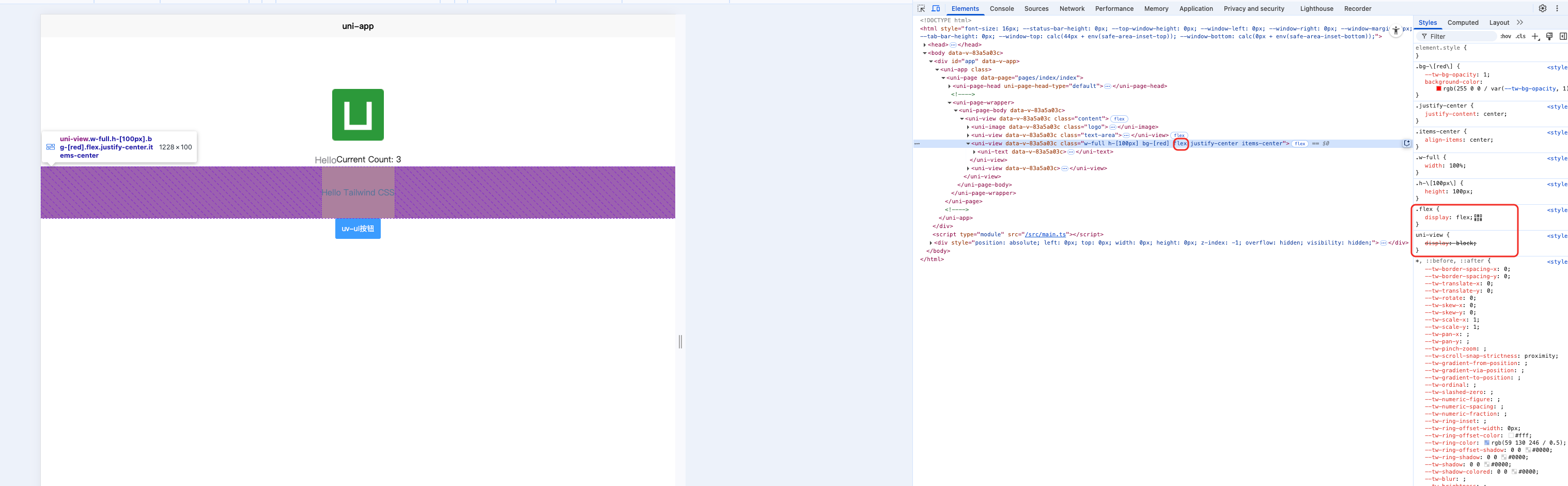Toggle the :hov element state panel
1568x486 pixels.
coord(1505,37)
